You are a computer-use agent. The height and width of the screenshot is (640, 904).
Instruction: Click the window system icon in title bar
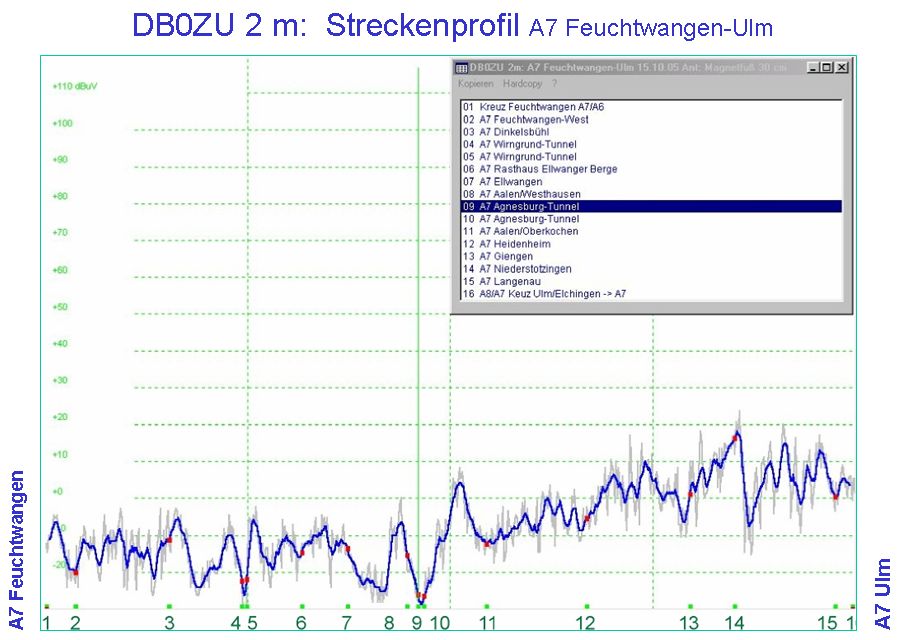point(461,68)
